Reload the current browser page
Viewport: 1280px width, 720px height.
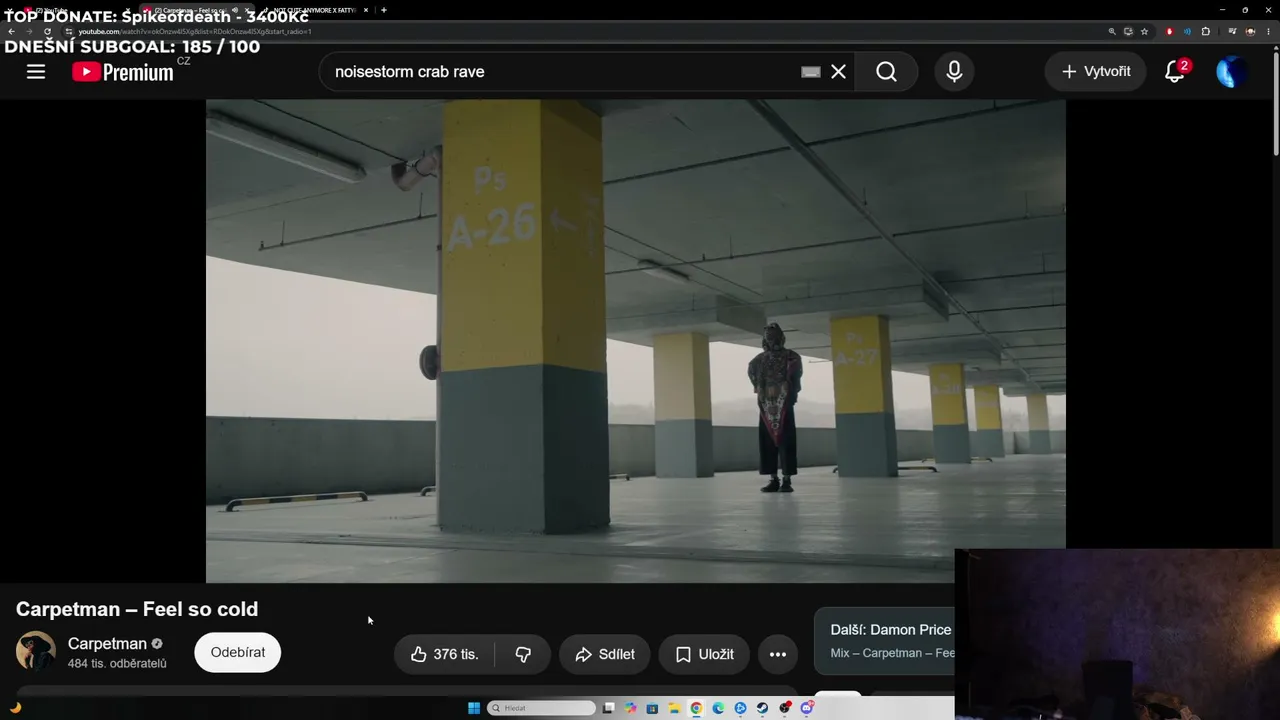point(47,31)
